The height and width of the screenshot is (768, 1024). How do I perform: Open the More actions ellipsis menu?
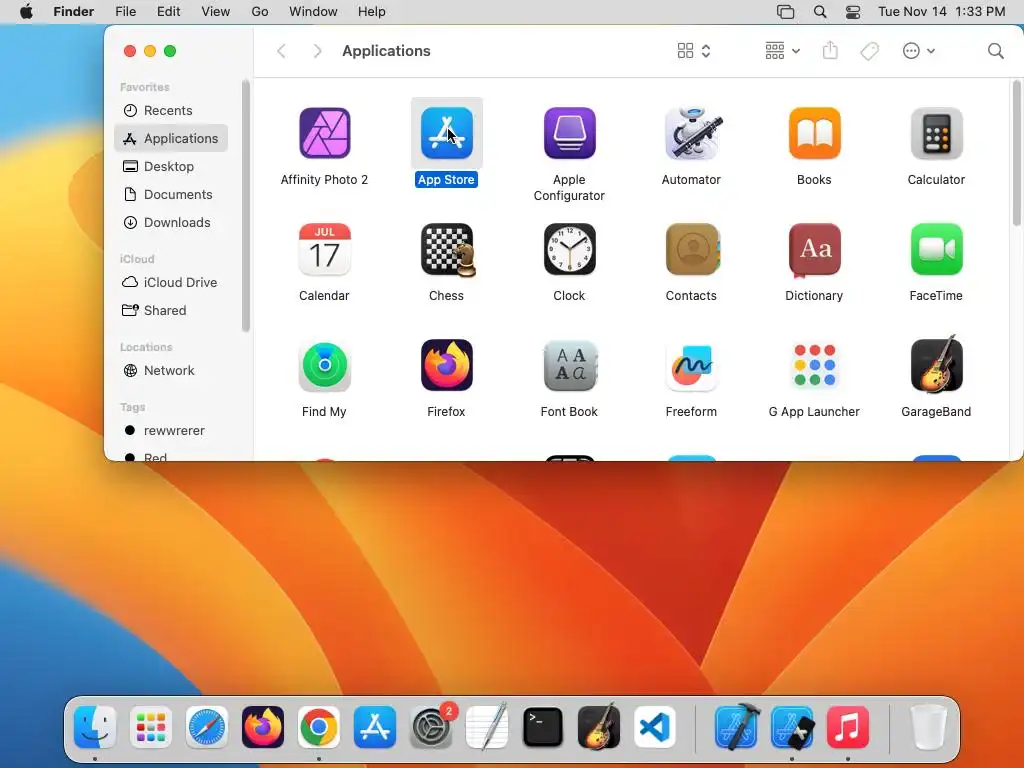click(918, 51)
